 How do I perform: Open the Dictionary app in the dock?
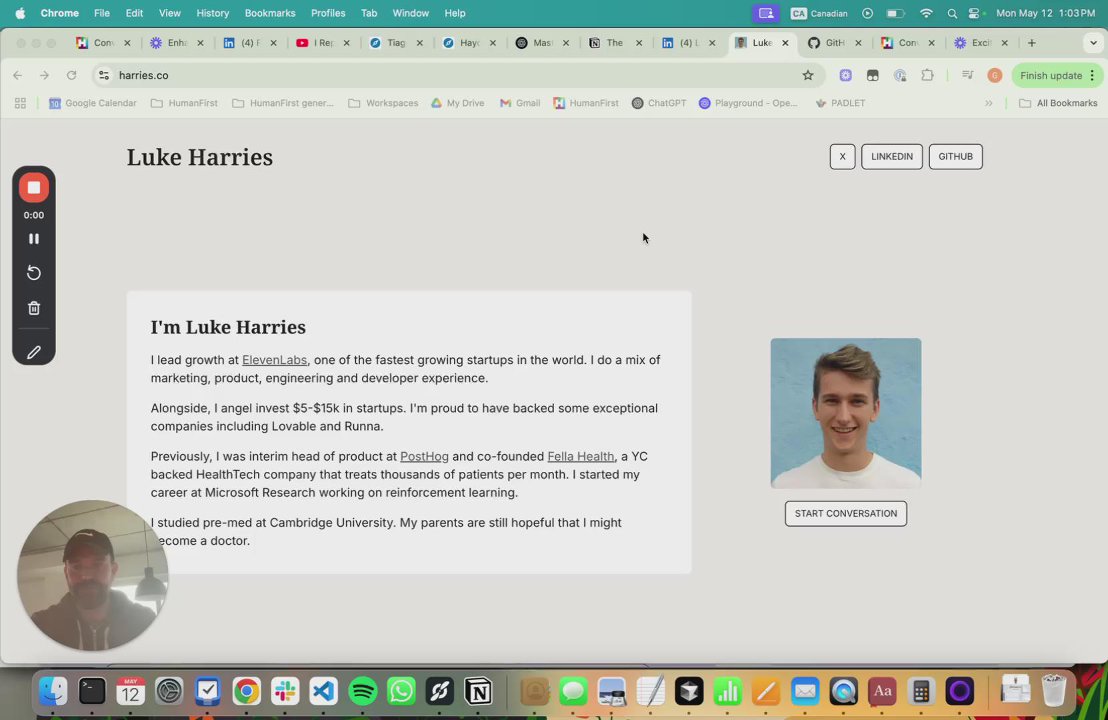[x=882, y=691]
